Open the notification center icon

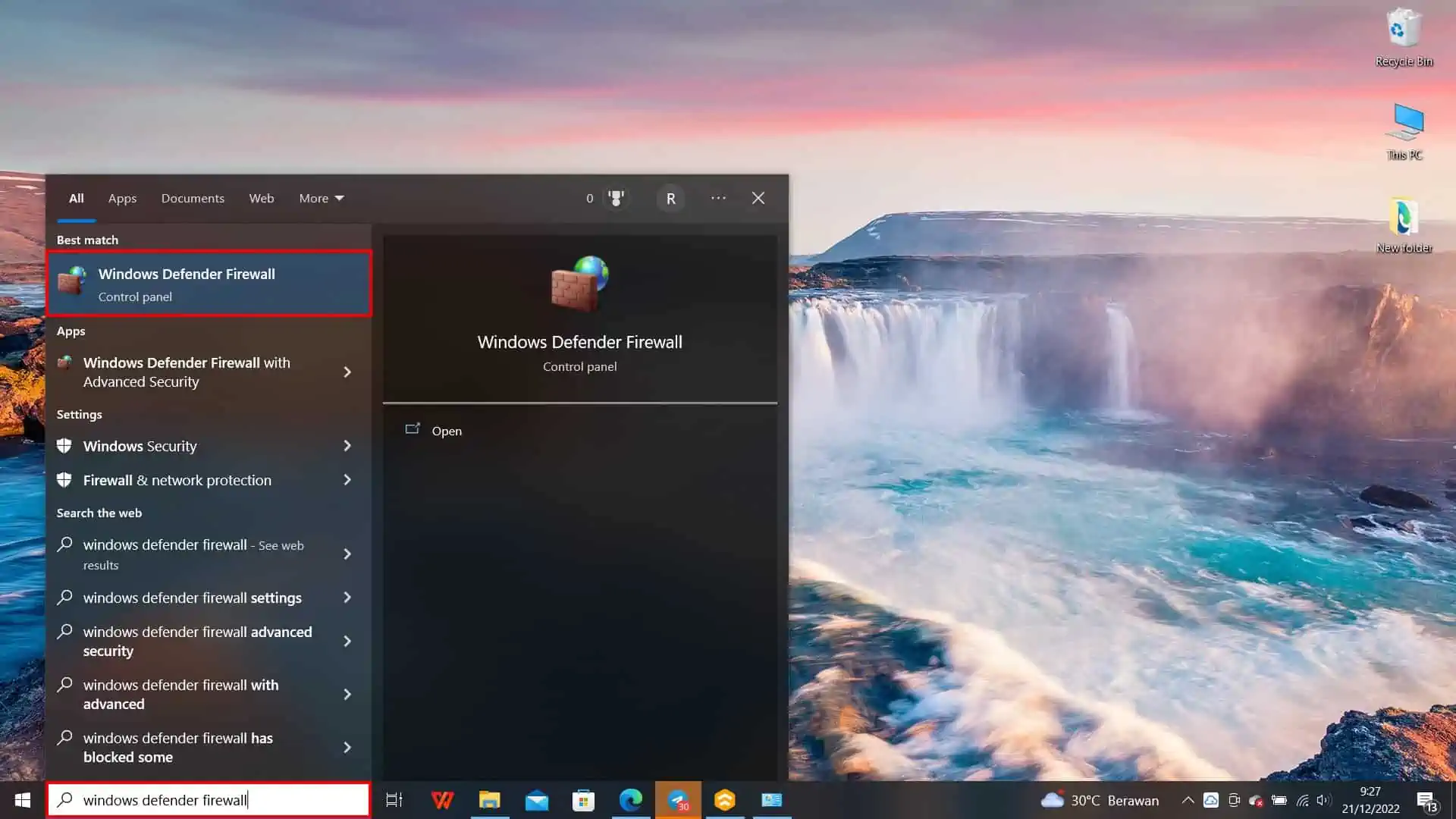[1426, 801]
